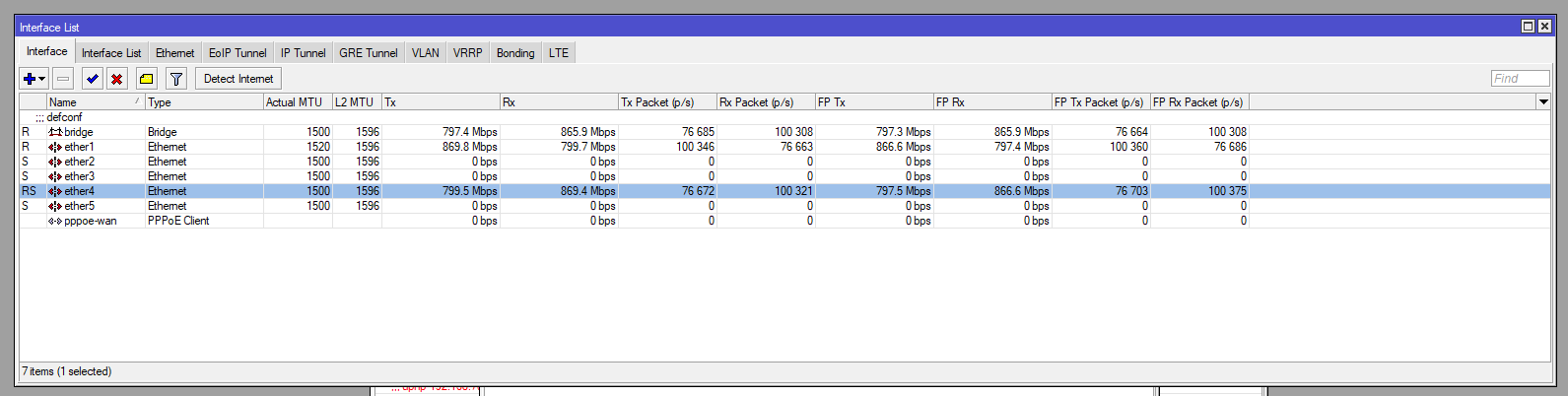Sort by Tx Packet (p/s) column header
This screenshot has height=396, width=1568.
point(667,101)
